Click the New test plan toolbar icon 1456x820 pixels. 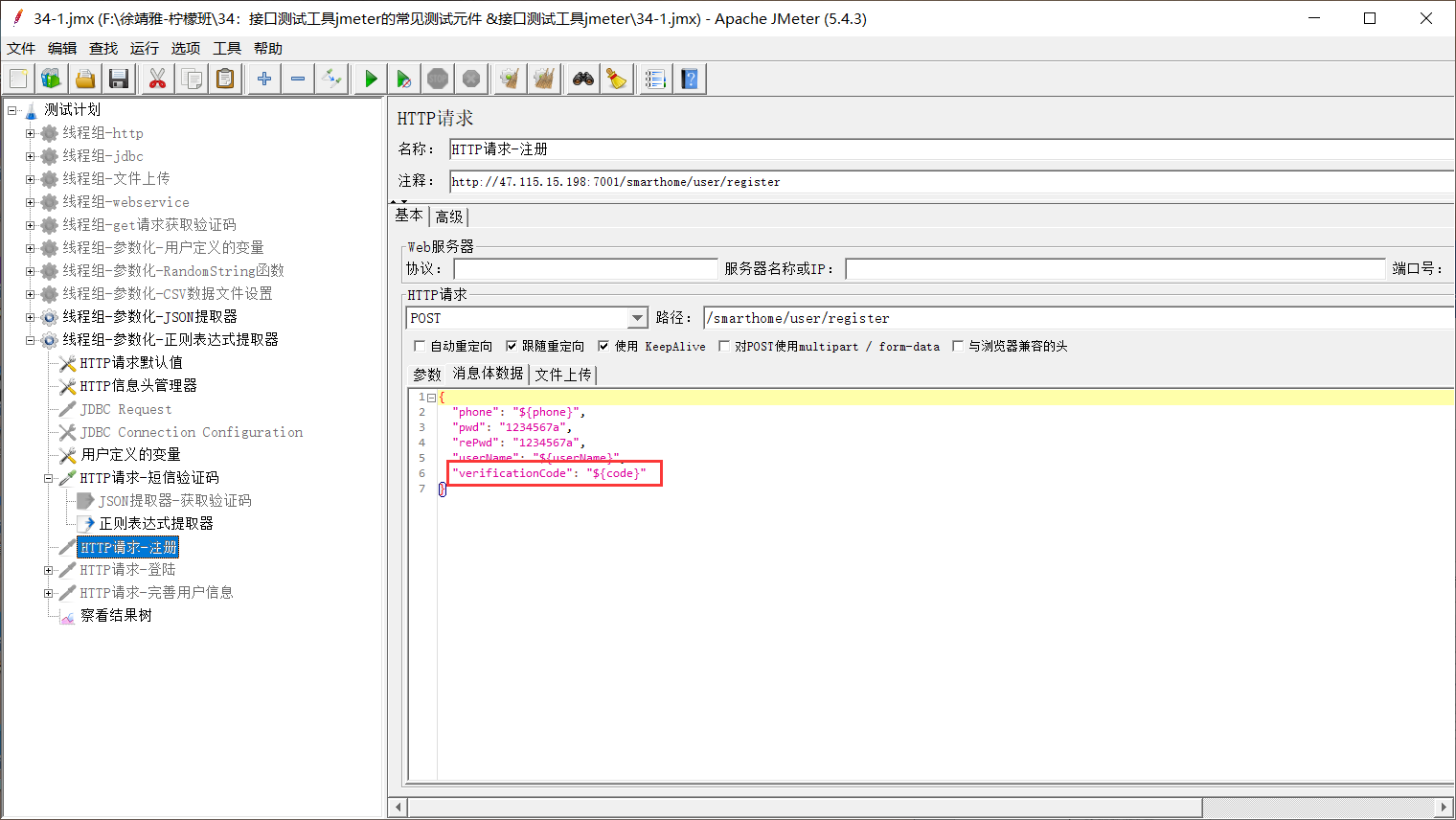(18, 79)
